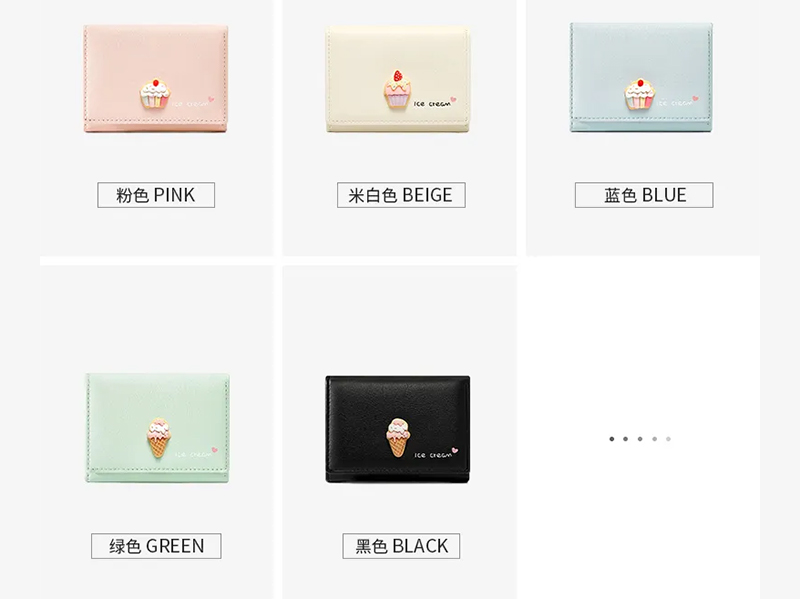This screenshot has width=800, height=599.
Task: Click the ice cream cone charm on black wallet
Action: point(398,437)
